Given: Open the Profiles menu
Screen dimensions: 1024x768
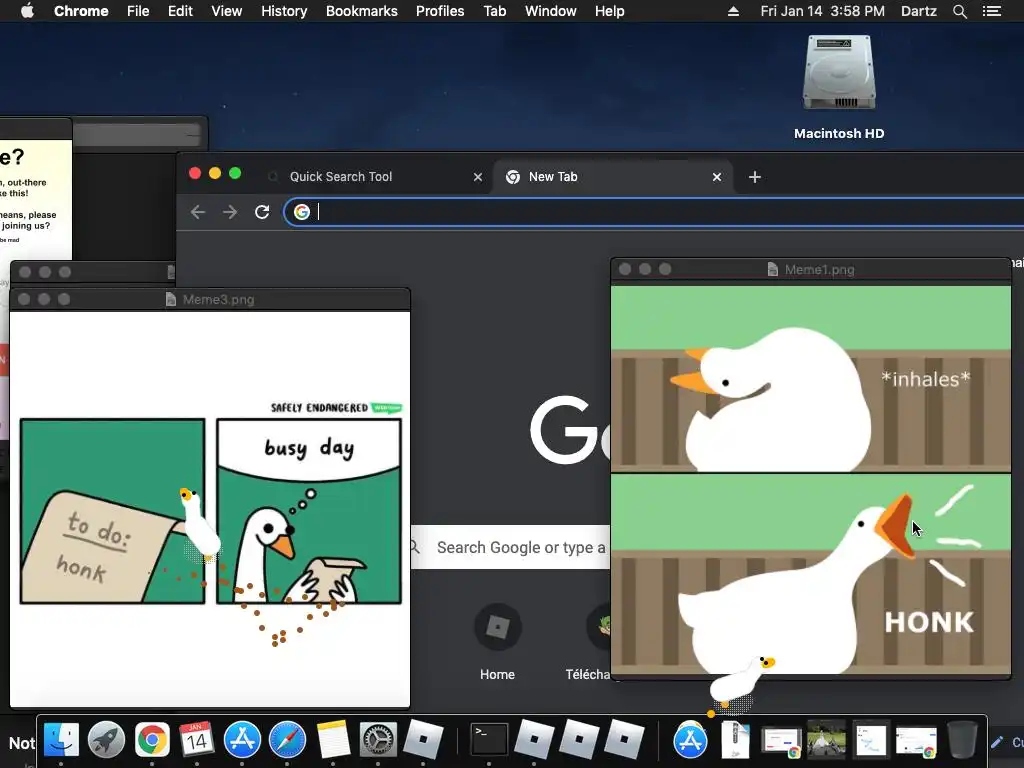Looking at the screenshot, I should 440,11.
